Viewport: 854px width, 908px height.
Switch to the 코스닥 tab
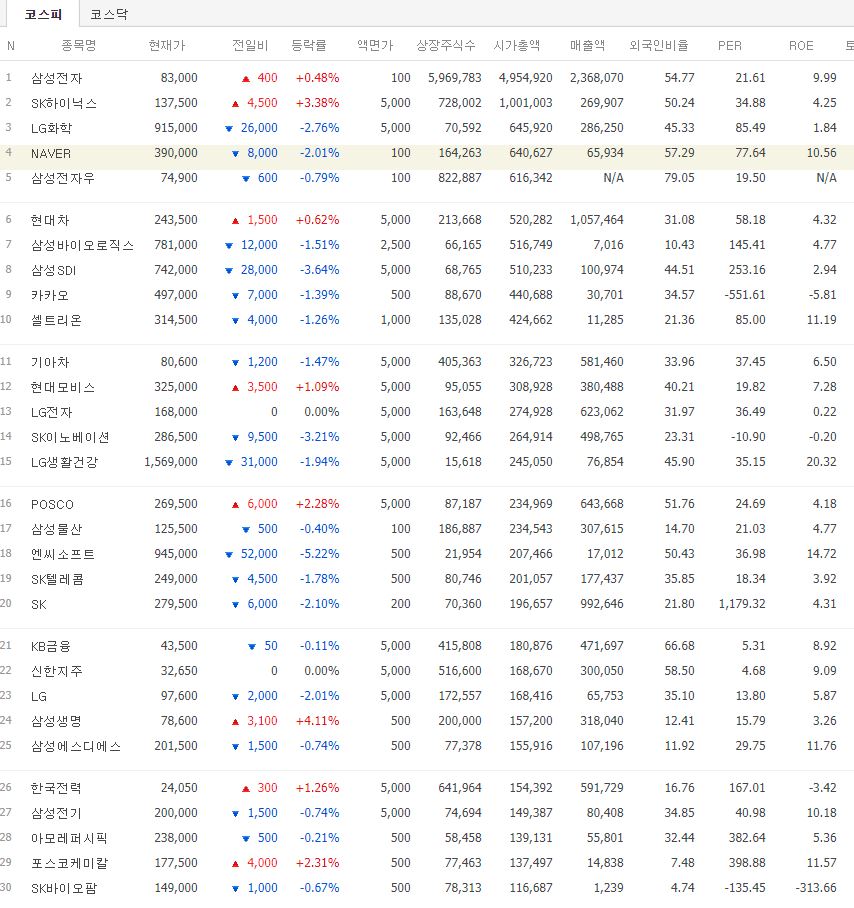point(109,14)
